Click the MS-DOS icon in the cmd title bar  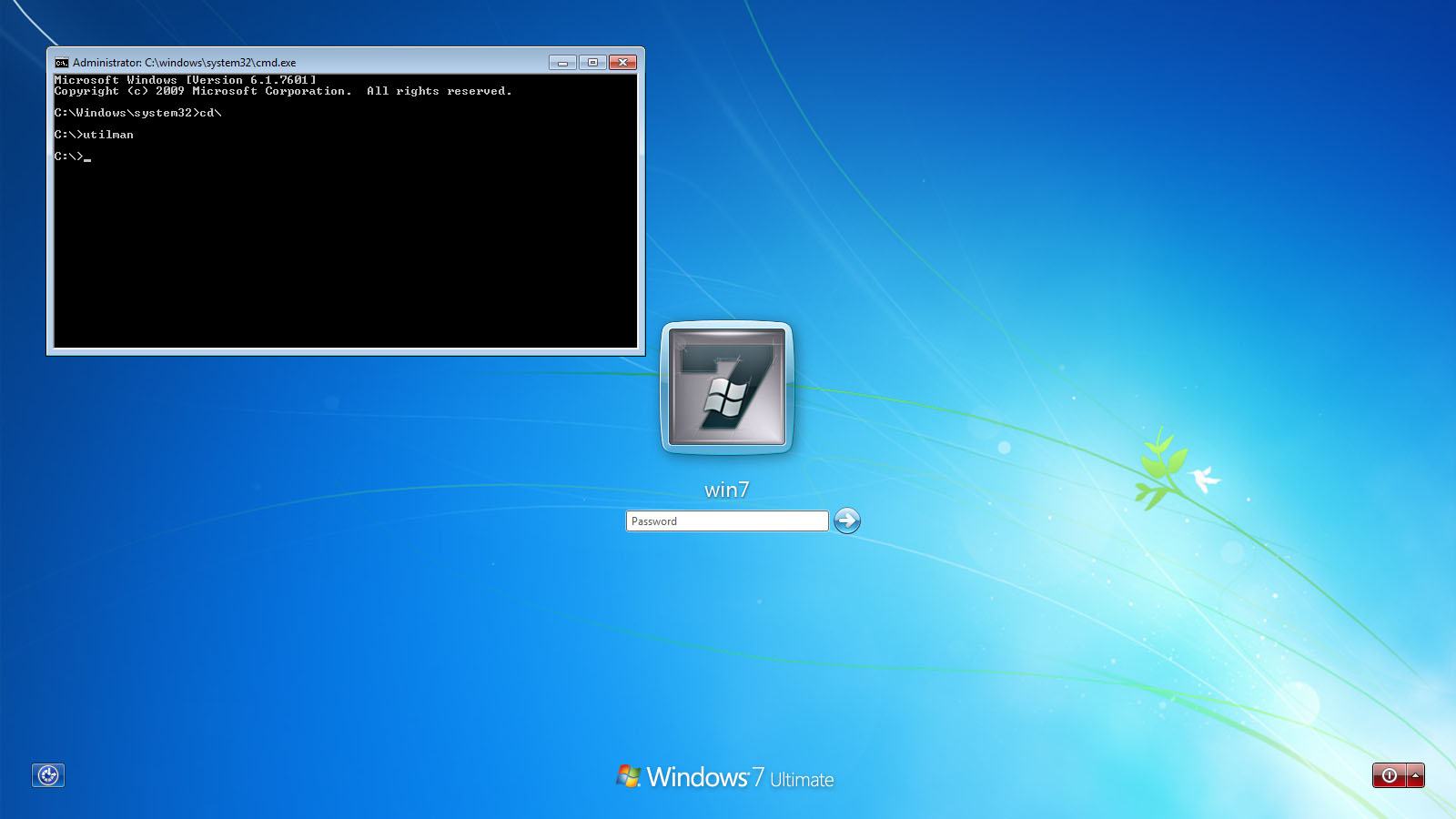click(62, 62)
